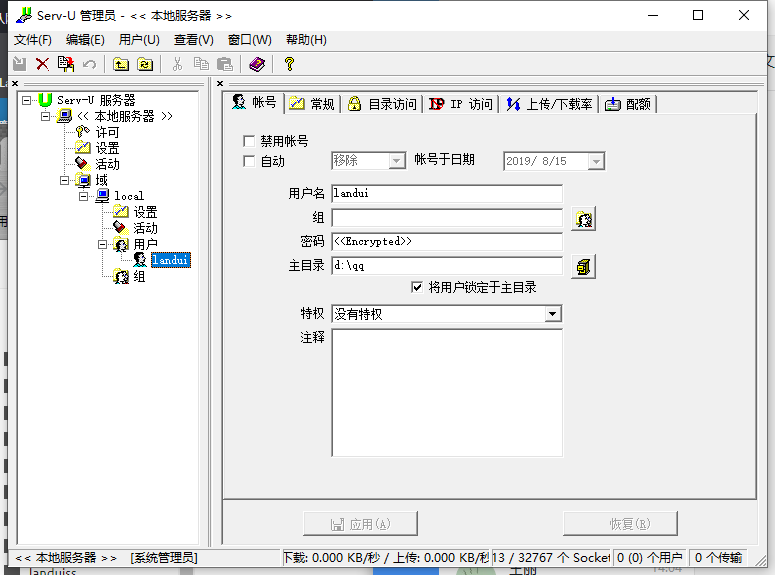The width and height of the screenshot is (775, 575).
Task: Switch to the 目录访问 tab
Action: (x=383, y=104)
